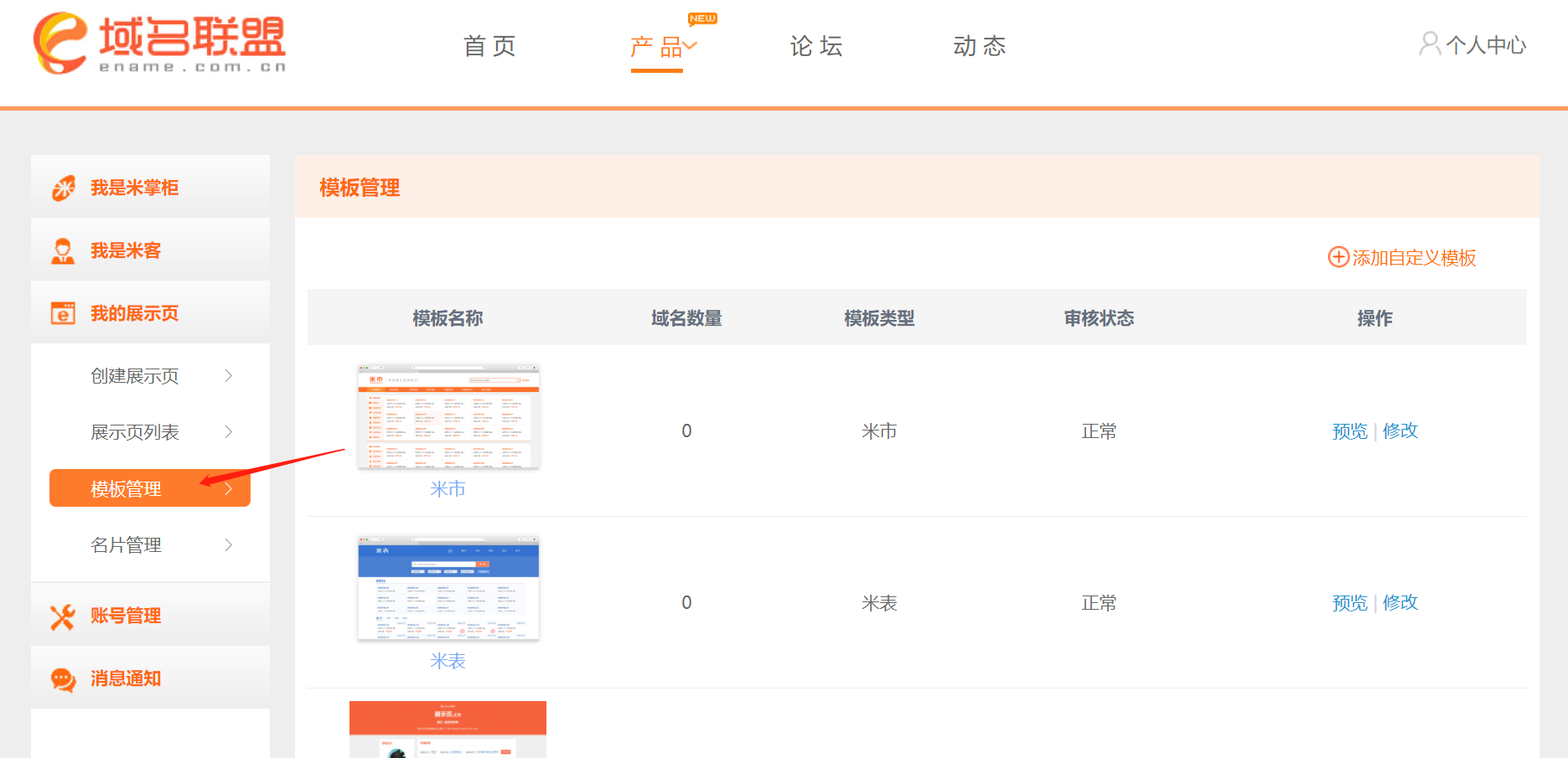Screen dimensions: 1568x758
Task: Expand 名片管理 with its chevron
Action: point(229,544)
